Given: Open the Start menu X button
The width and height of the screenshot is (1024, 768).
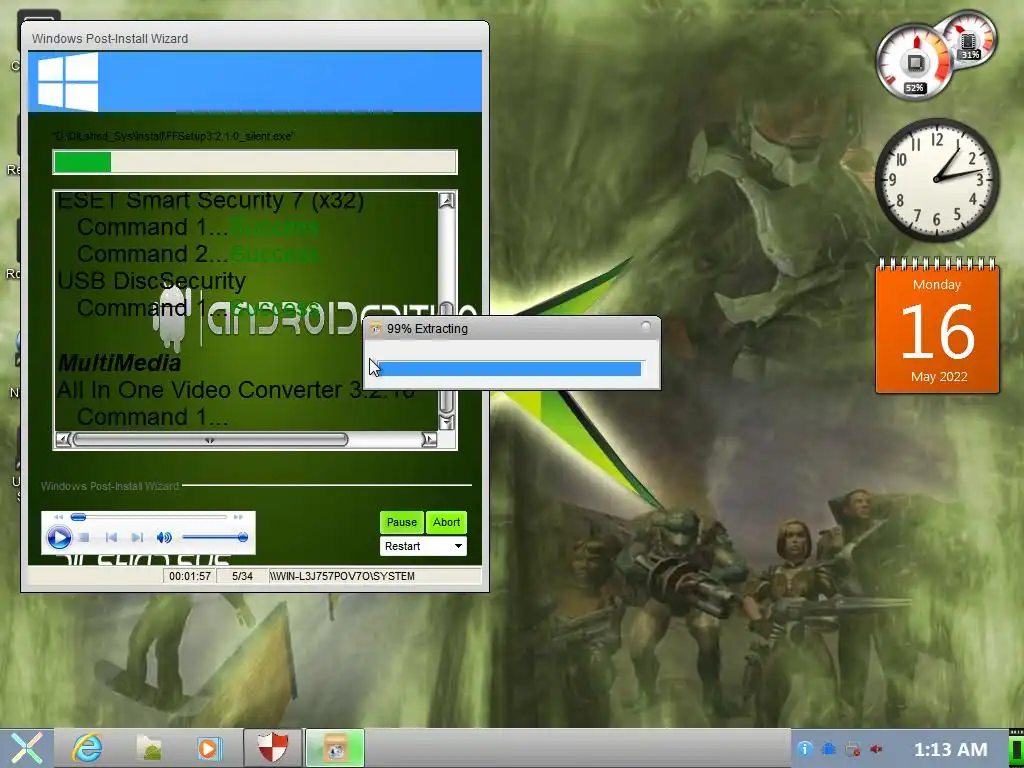Looking at the screenshot, I should click(26, 748).
